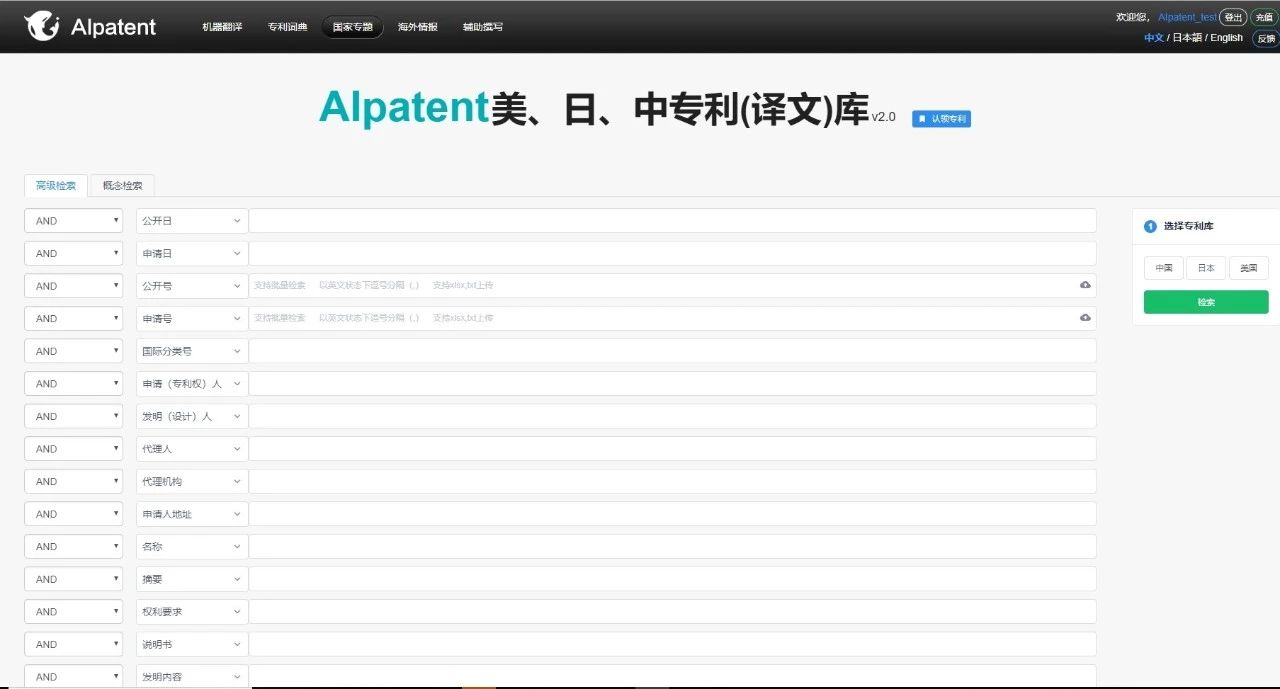1280x689 pixels.
Task: Open AND operator dropdown for 摘要 row
Action: coord(73,579)
